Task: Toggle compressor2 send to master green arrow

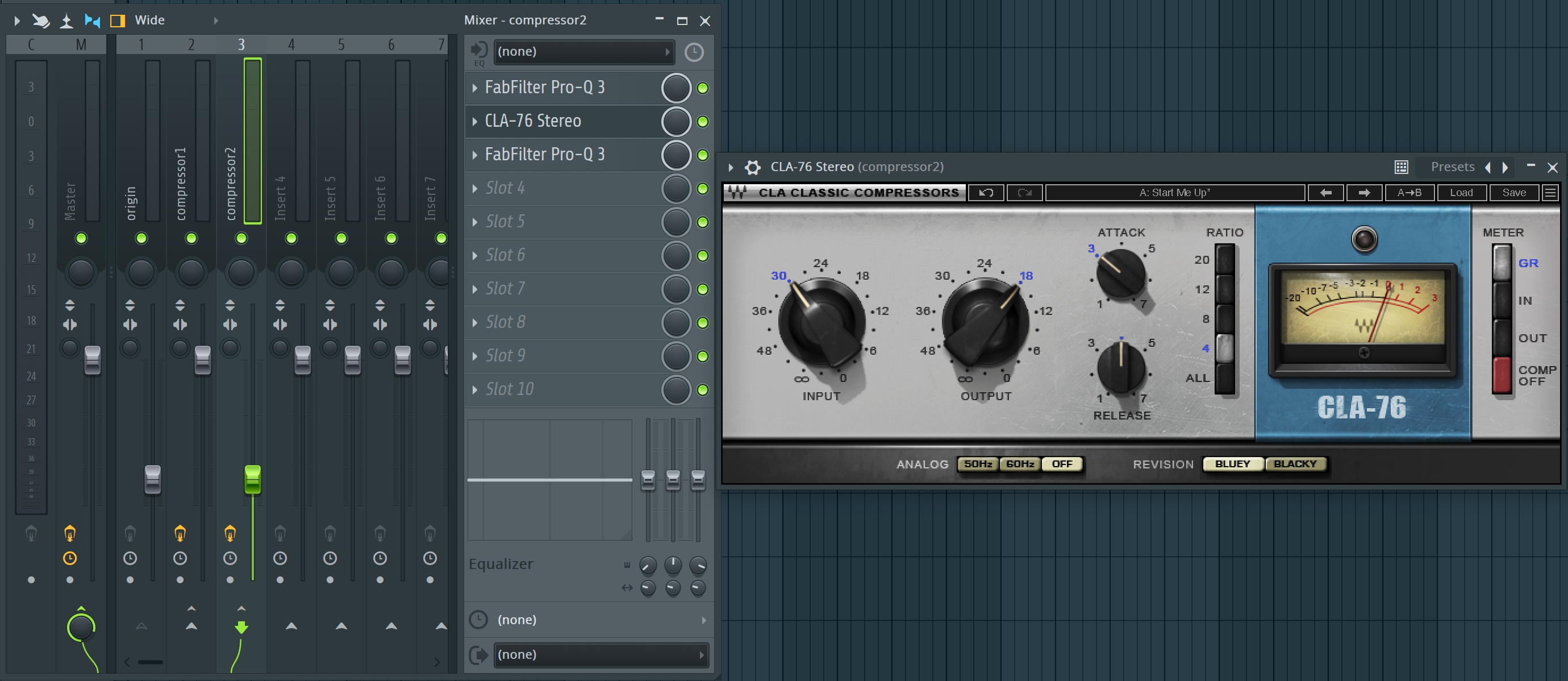Action: (241, 627)
